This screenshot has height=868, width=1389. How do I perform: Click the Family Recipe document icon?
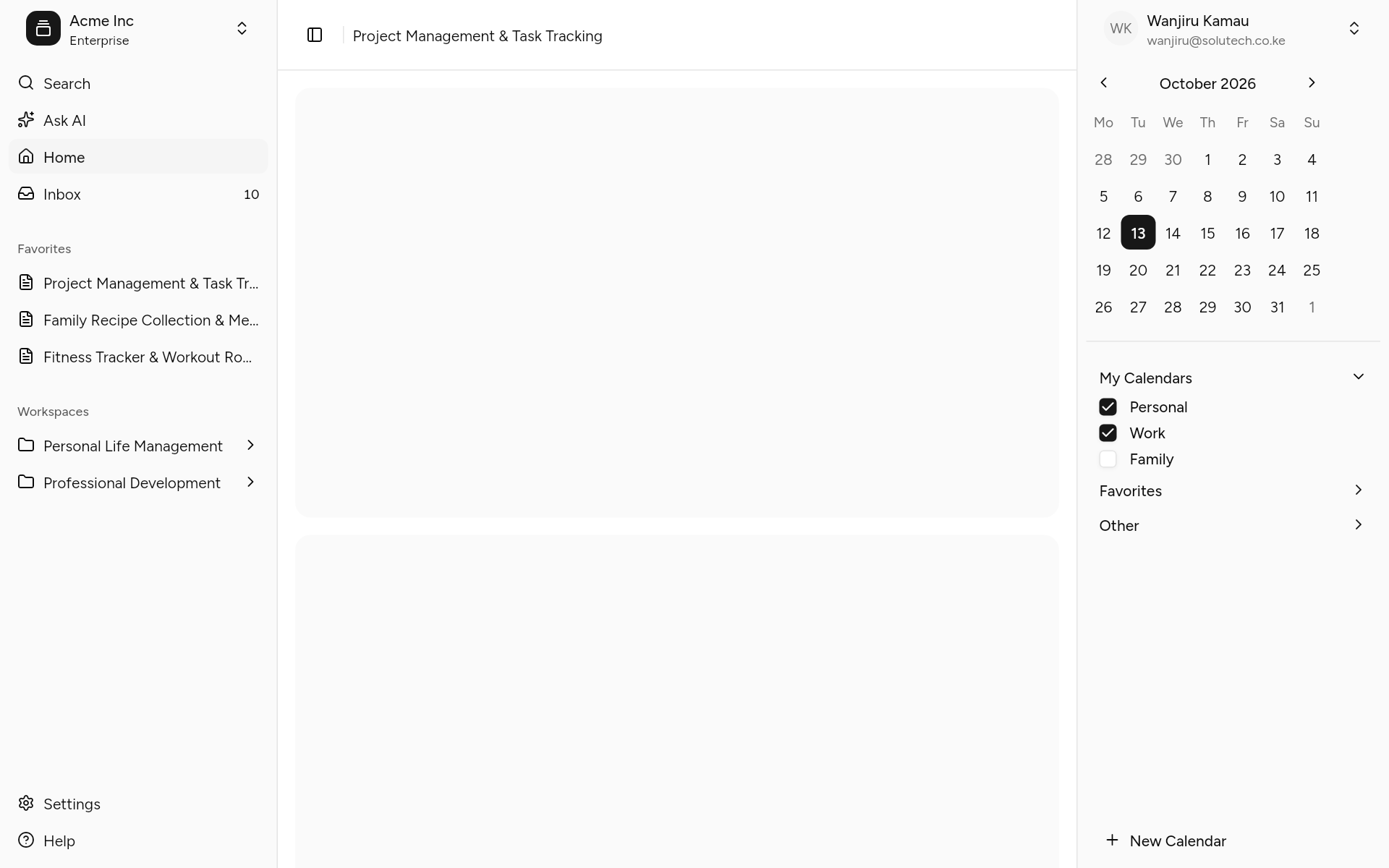[26, 319]
